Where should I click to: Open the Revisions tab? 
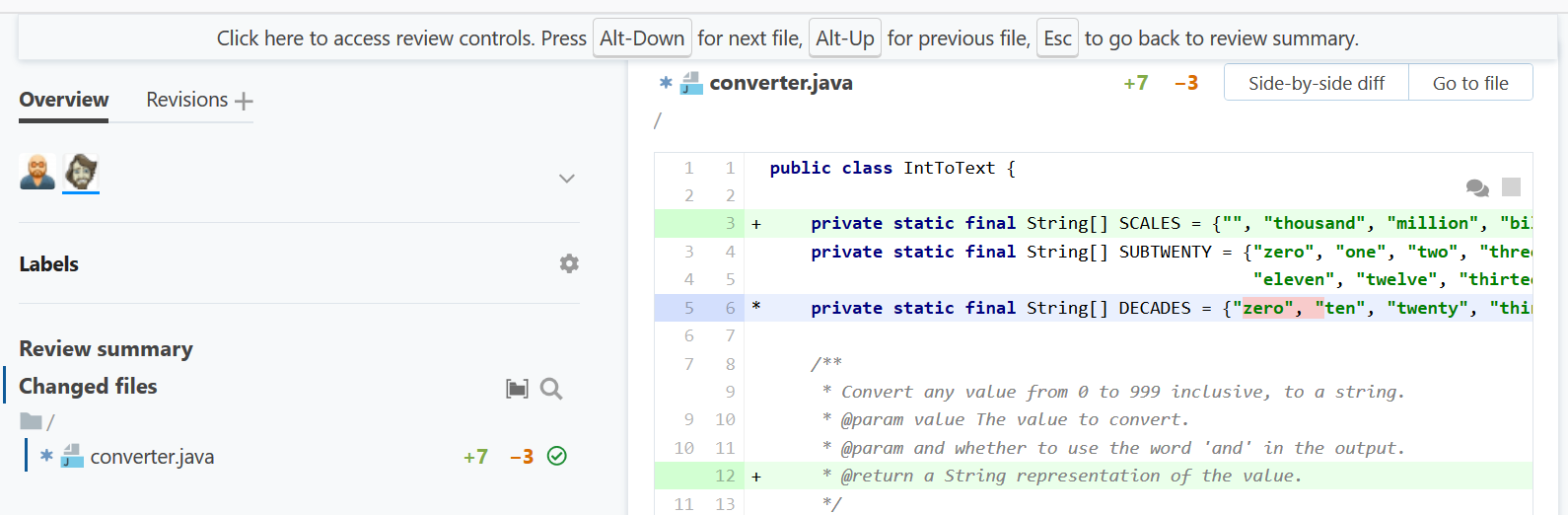[187, 100]
